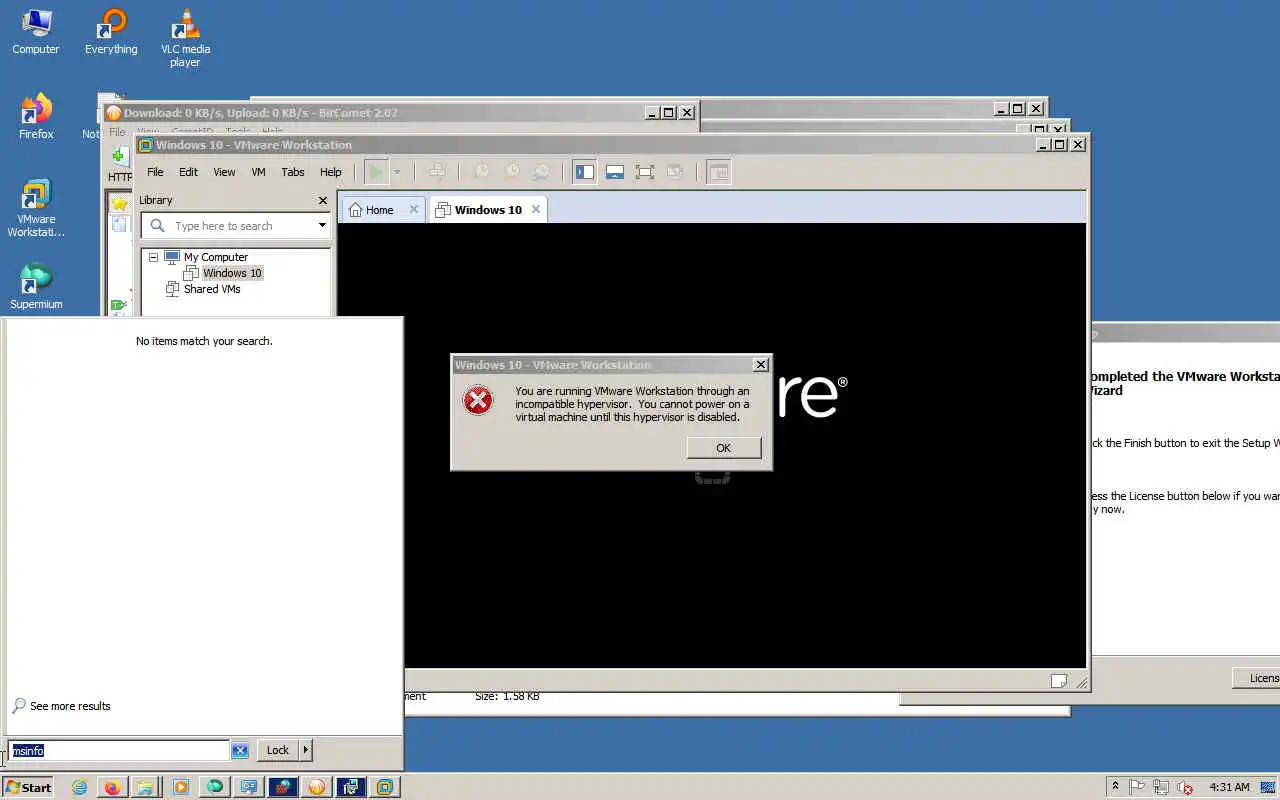The image size is (1280, 800).
Task: Open the Firefox desktop shortcut
Action: (36, 116)
